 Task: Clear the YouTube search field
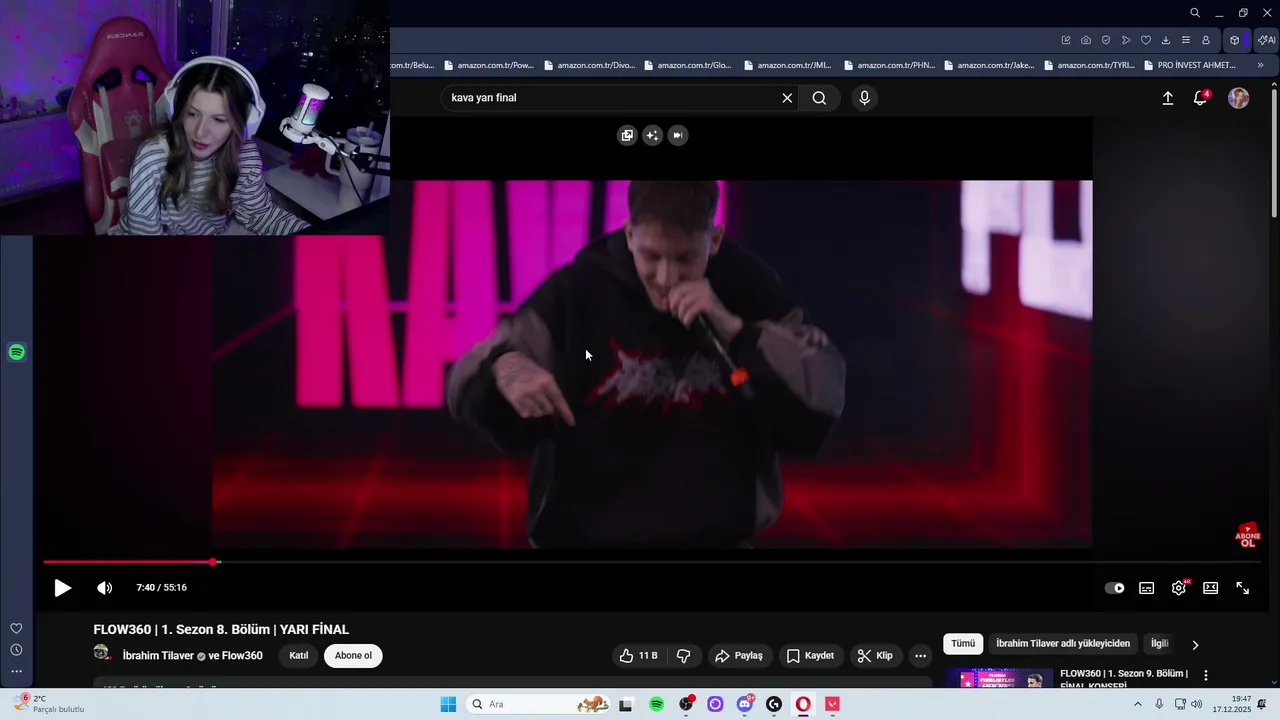click(787, 98)
